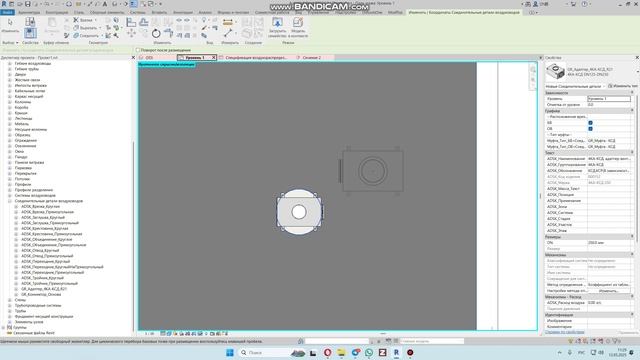Viewport: 640px width, 360px height.
Task: Click the DN value '250.0 мм' cell
Action: (x=609, y=242)
